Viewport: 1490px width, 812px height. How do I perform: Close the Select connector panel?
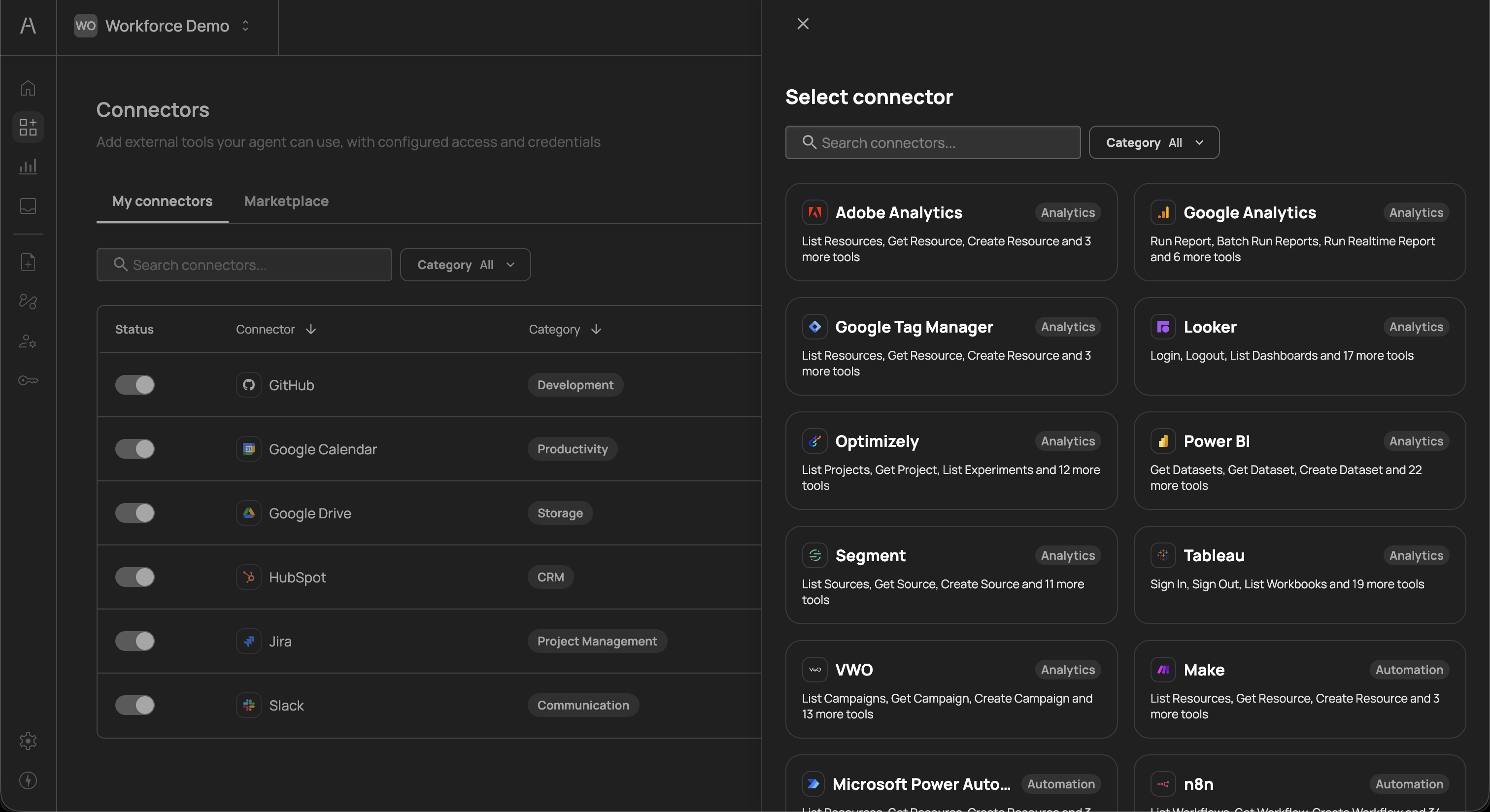(802, 23)
